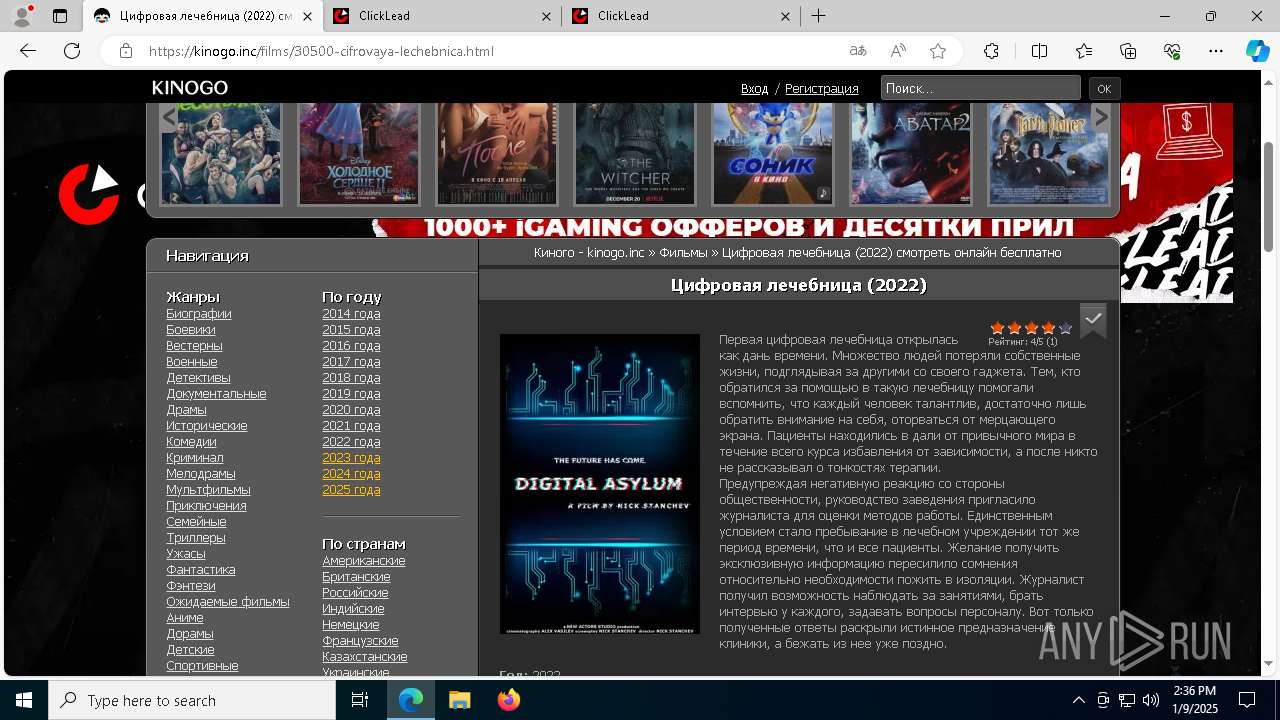The height and width of the screenshot is (720, 1280).
Task: Click the Digital Asylum movie poster
Action: (600, 484)
